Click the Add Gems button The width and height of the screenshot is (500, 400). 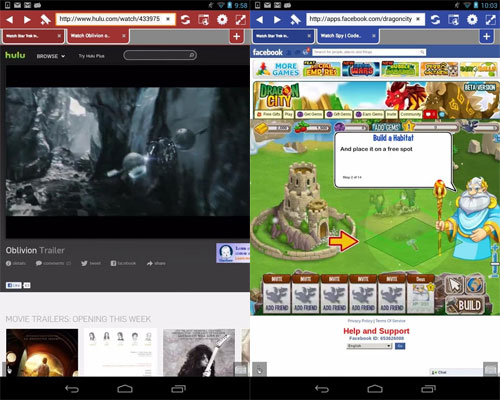point(386,127)
